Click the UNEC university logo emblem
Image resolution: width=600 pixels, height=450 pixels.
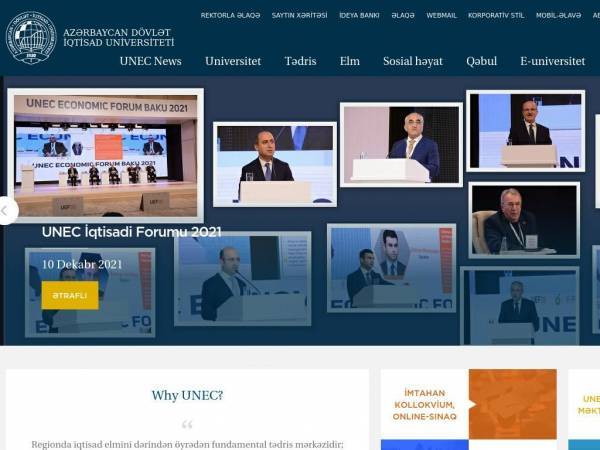coord(31,37)
